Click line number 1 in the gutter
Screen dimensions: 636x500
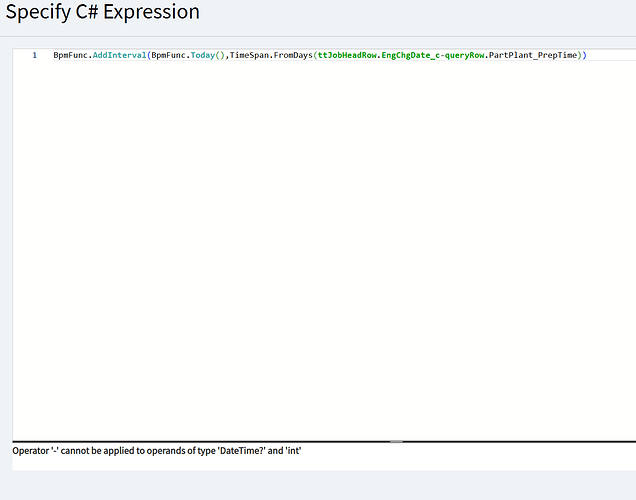point(34,55)
